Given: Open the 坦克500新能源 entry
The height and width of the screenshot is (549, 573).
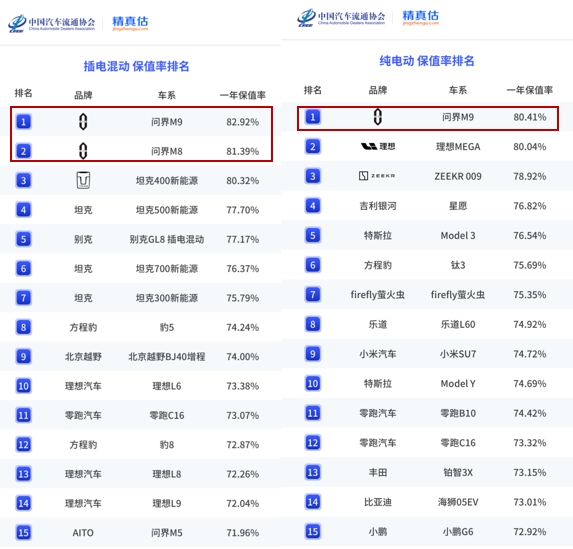Looking at the screenshot, I should pyautogui.click(x=167, y=210).
